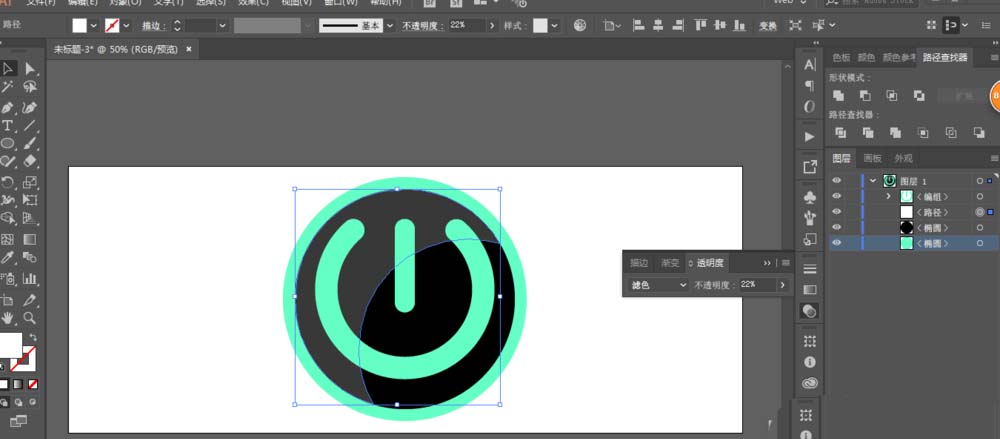
Task: Click the Intersect shape mode icon
Action: coord(892,96)
